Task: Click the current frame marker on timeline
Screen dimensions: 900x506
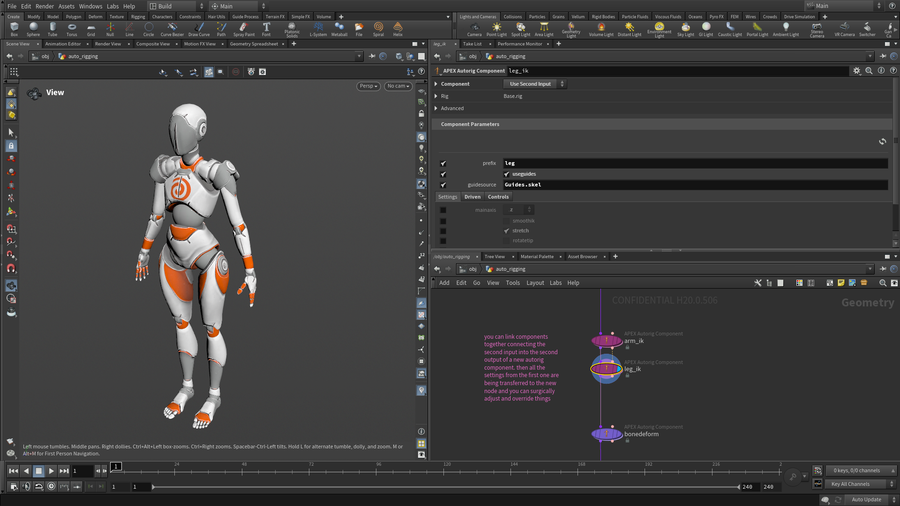Action: pos(116,466)
